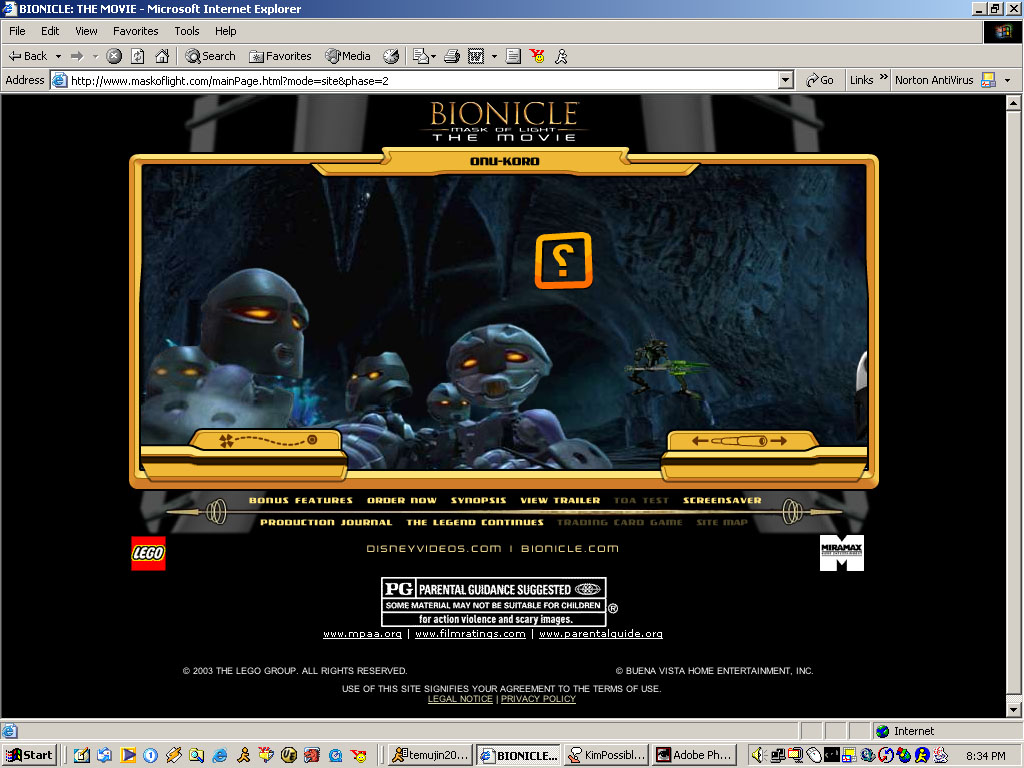The image size is (1024, 768).
Task: Open the History toolbar icon
Action: coord(391,56)
